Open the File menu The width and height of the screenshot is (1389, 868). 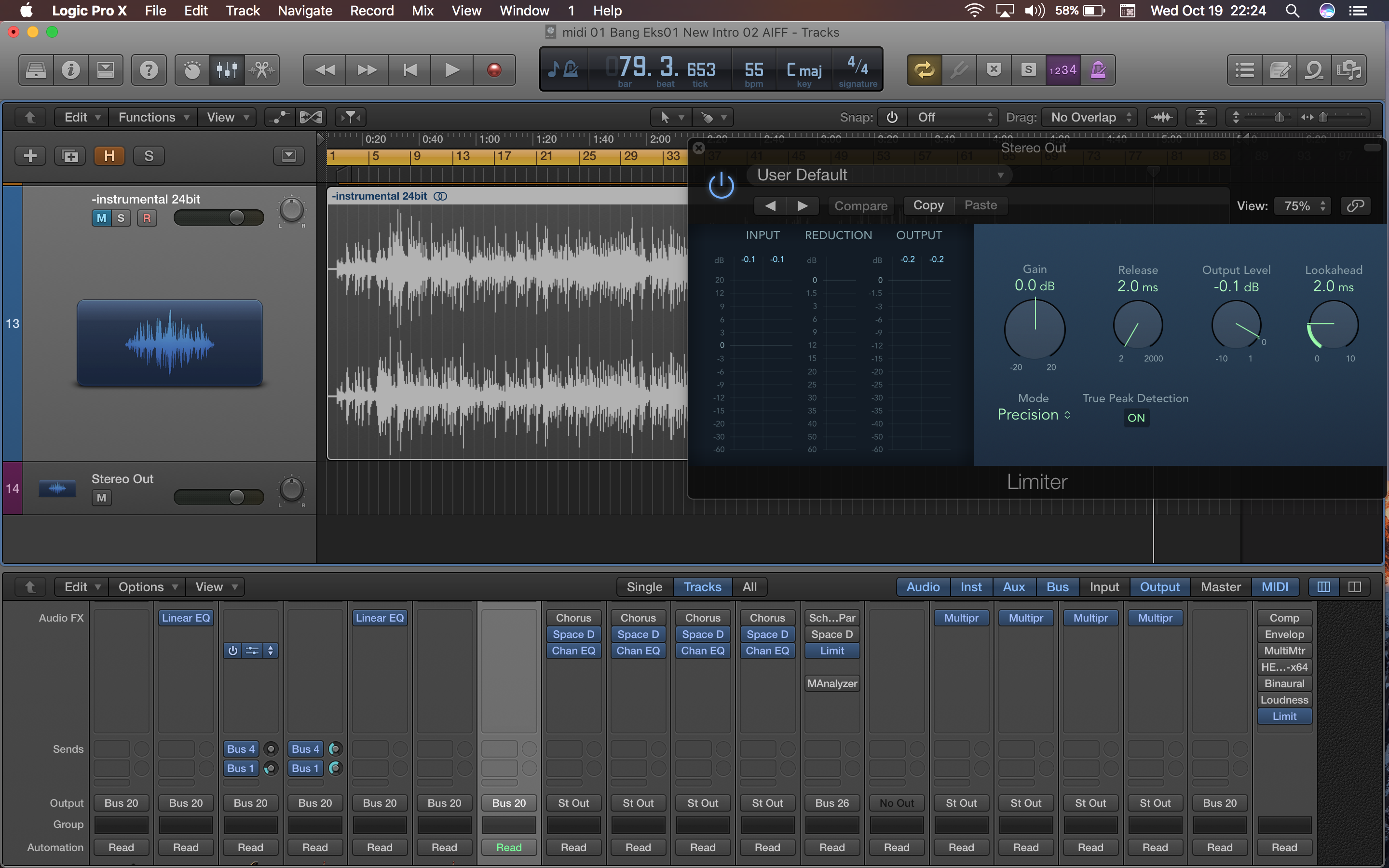(155, 10)
